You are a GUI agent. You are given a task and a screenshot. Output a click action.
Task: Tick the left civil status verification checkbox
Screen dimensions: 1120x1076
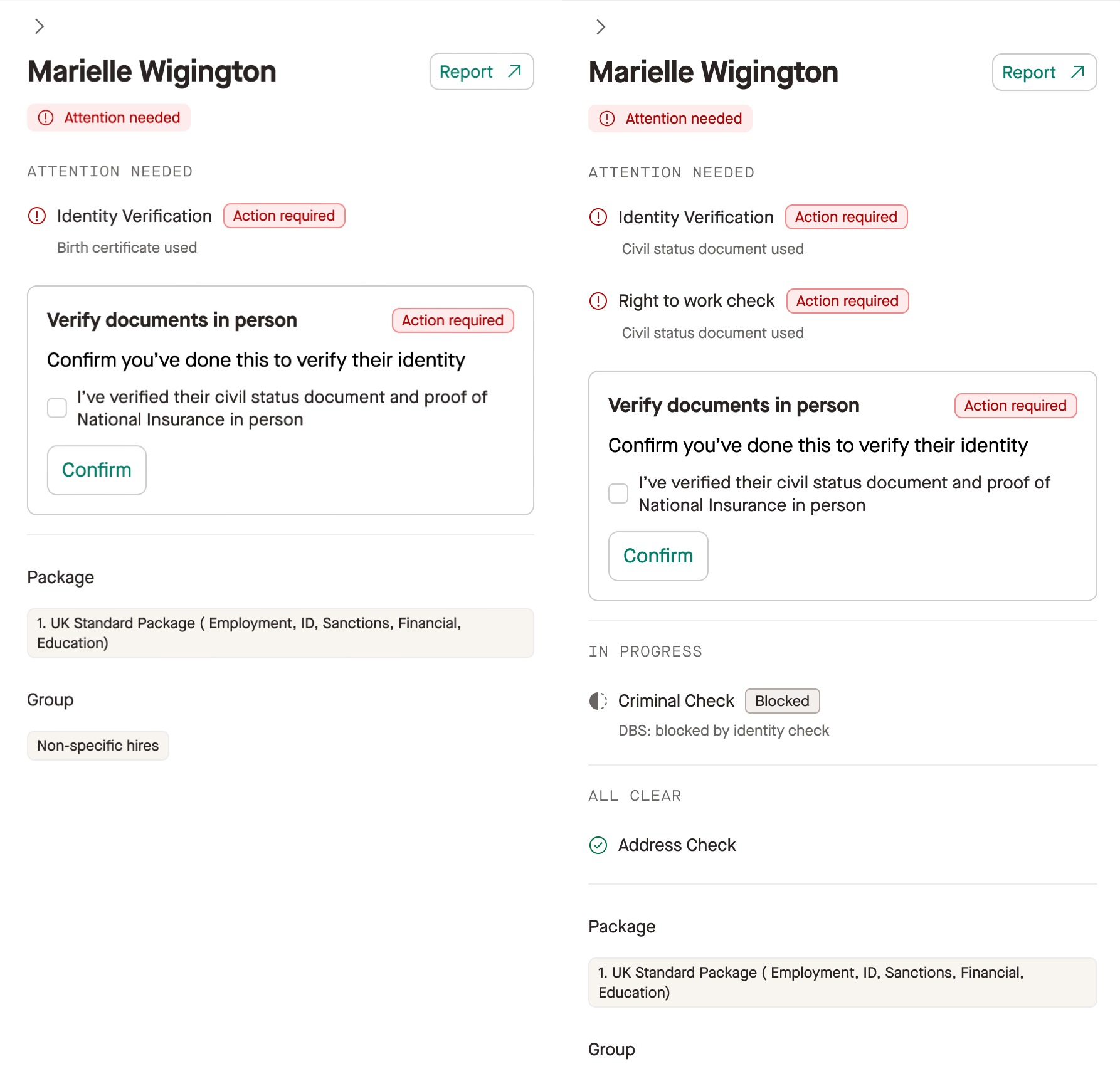57,408
